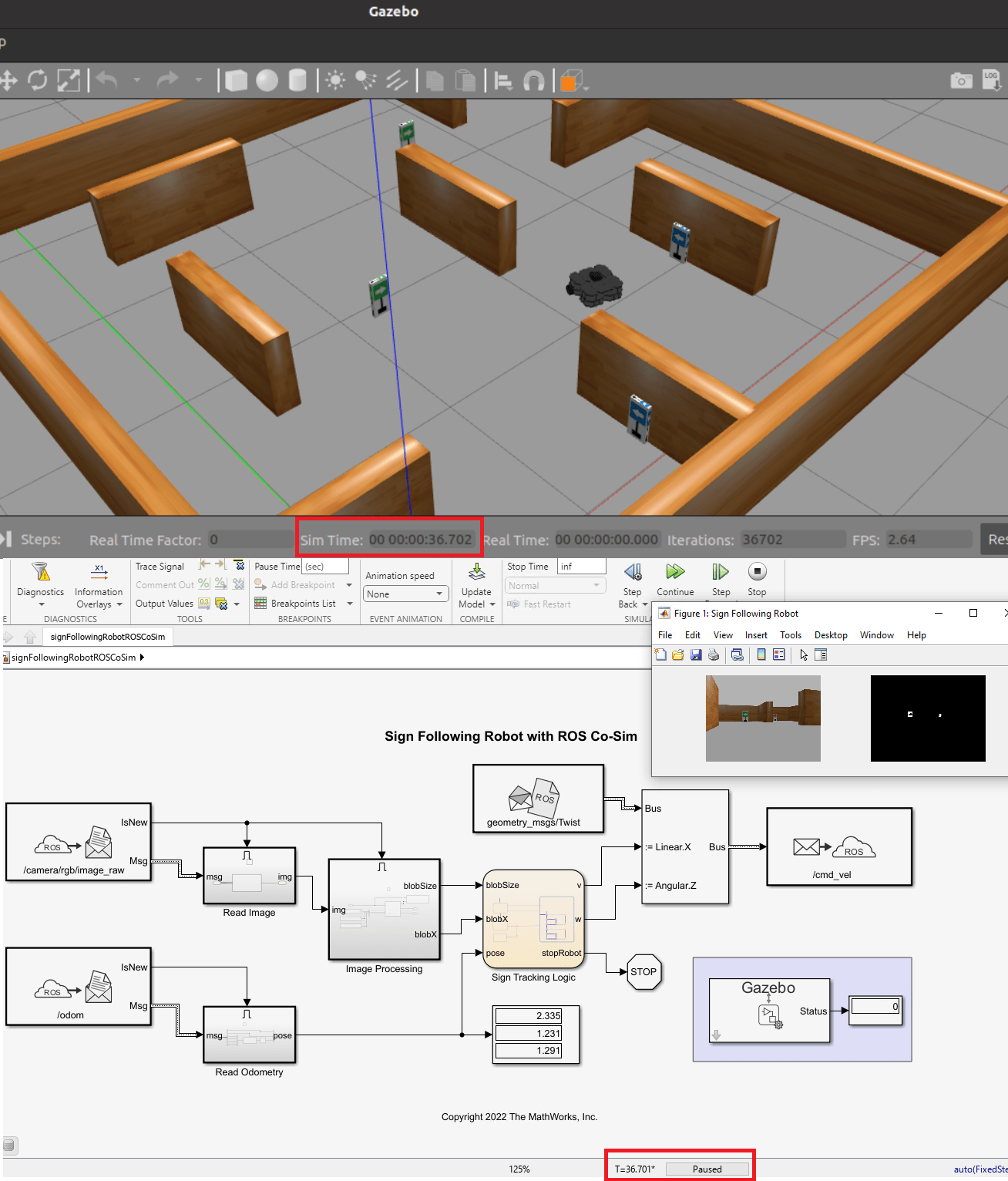Open Help menu in Figure window

916,635
